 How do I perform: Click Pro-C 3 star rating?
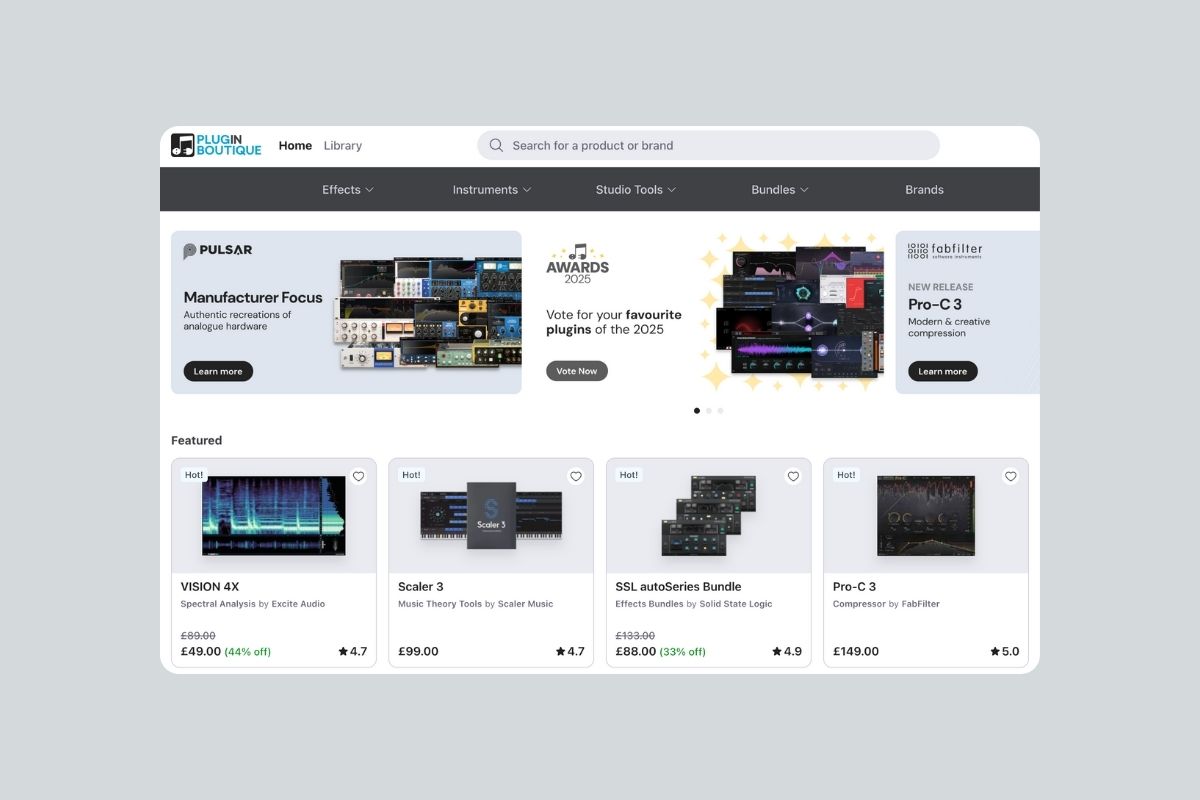(1005, 651)
